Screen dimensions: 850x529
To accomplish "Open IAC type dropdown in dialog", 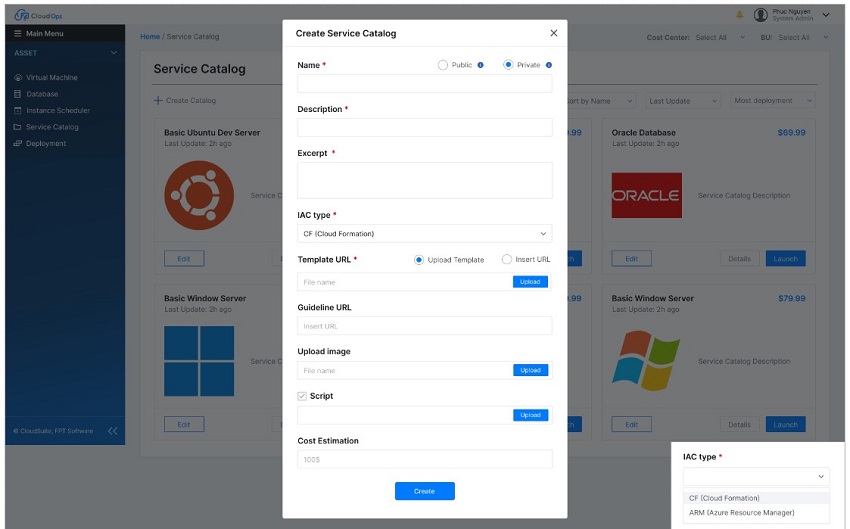I will coord(424,234).
